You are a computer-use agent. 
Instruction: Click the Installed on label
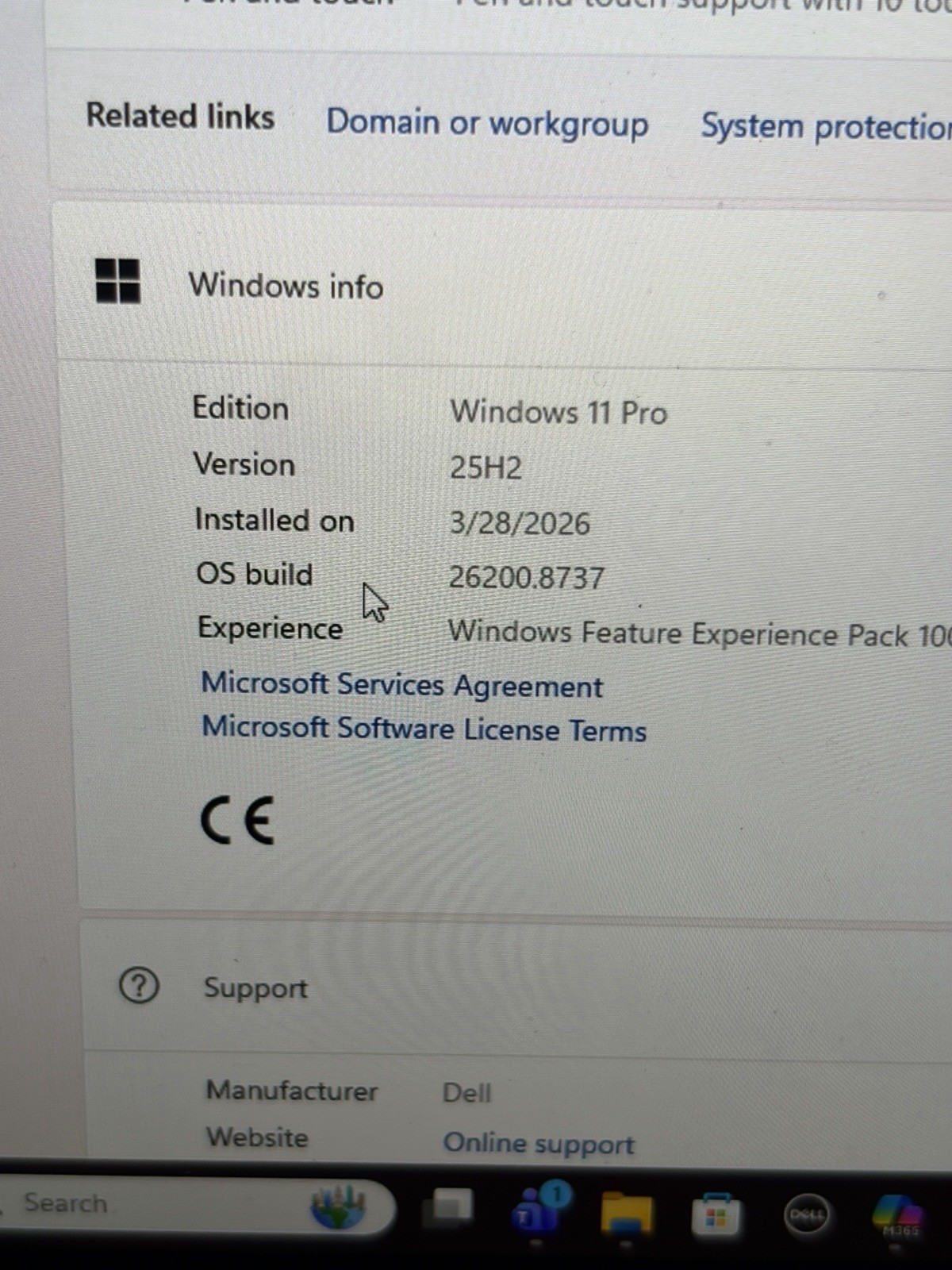(274, 520)
